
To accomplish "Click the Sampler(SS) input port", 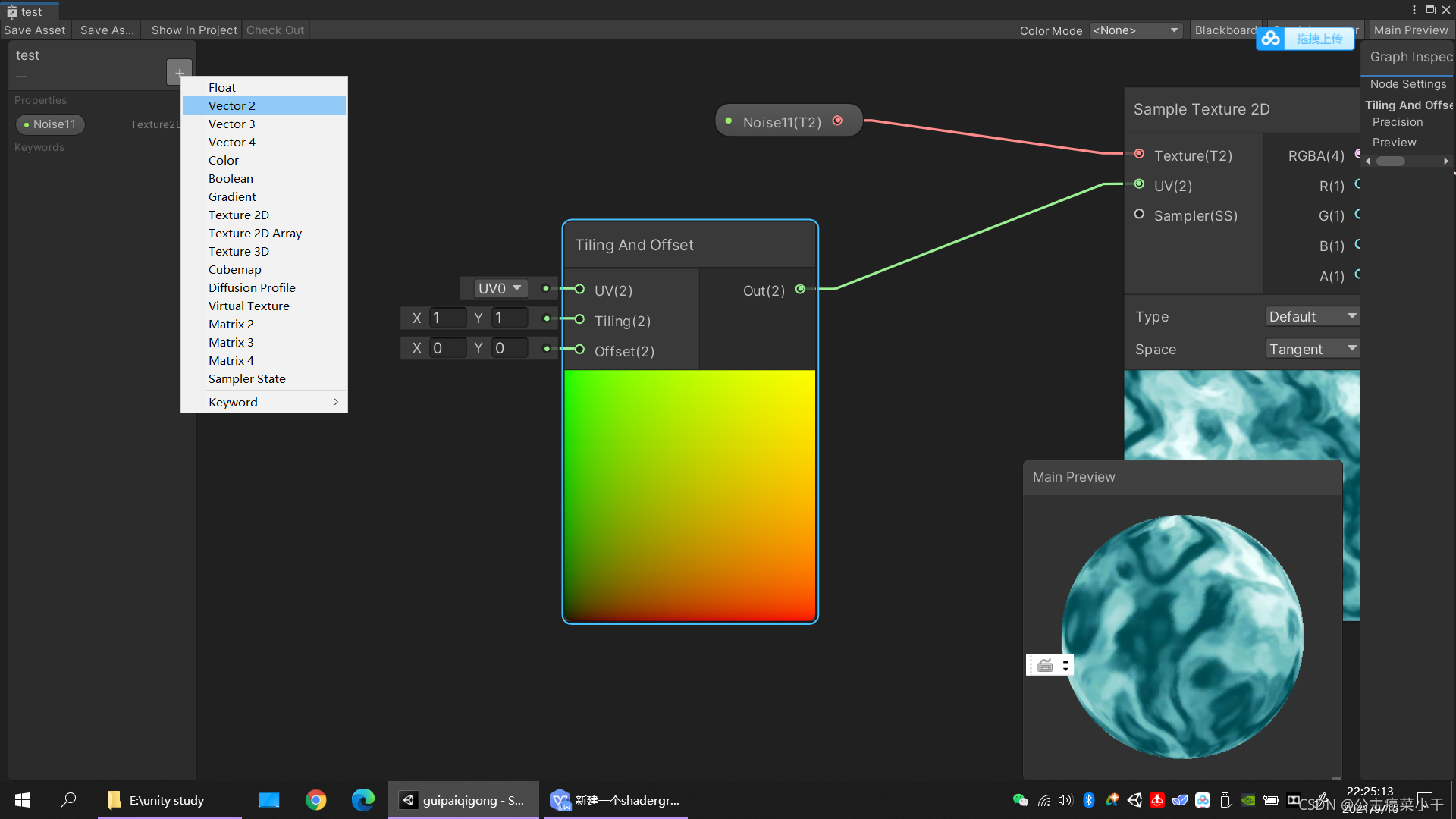I will tap(1139, 215).
